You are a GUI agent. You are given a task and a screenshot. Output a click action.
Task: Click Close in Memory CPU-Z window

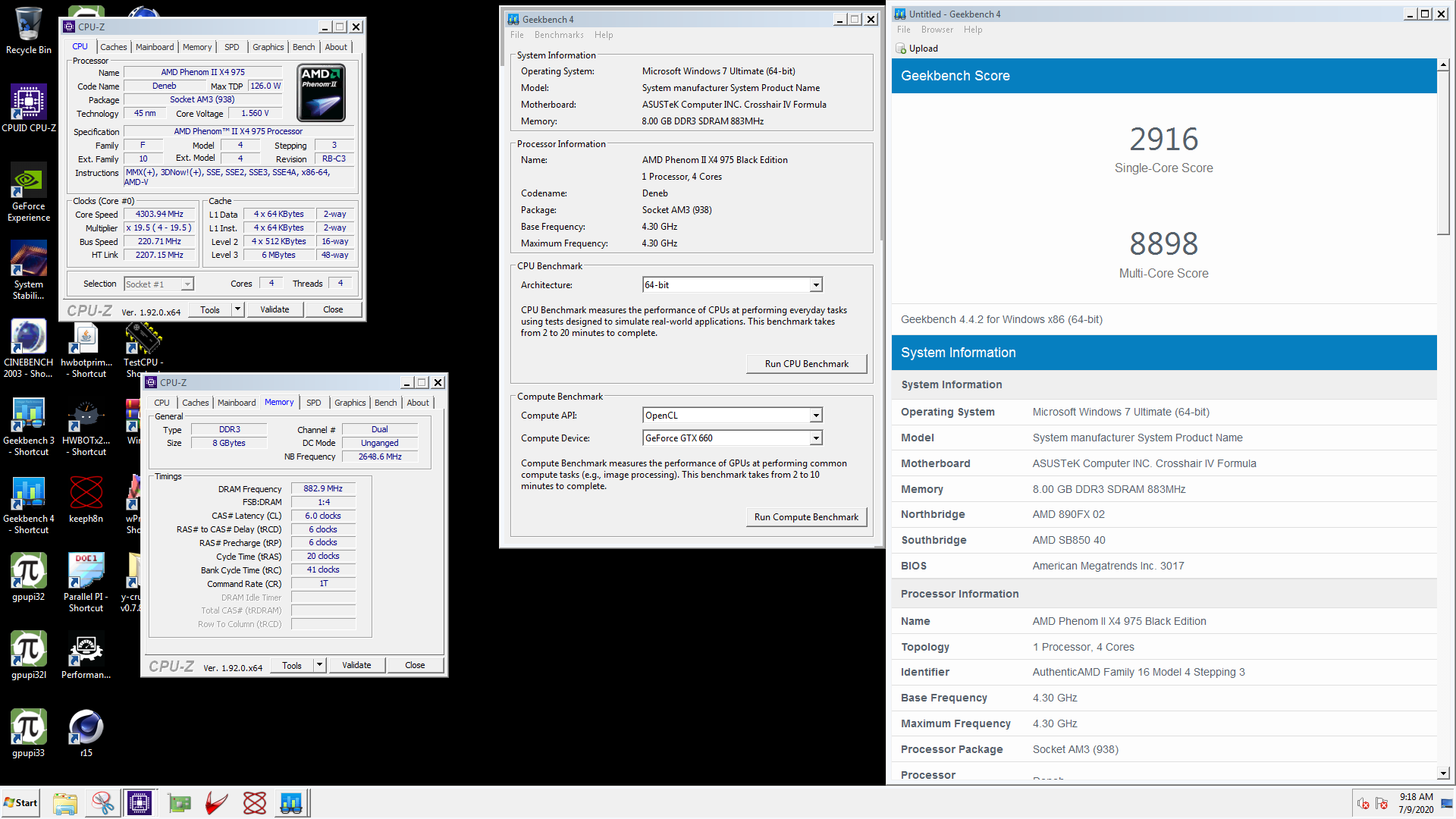coord(415,665)
